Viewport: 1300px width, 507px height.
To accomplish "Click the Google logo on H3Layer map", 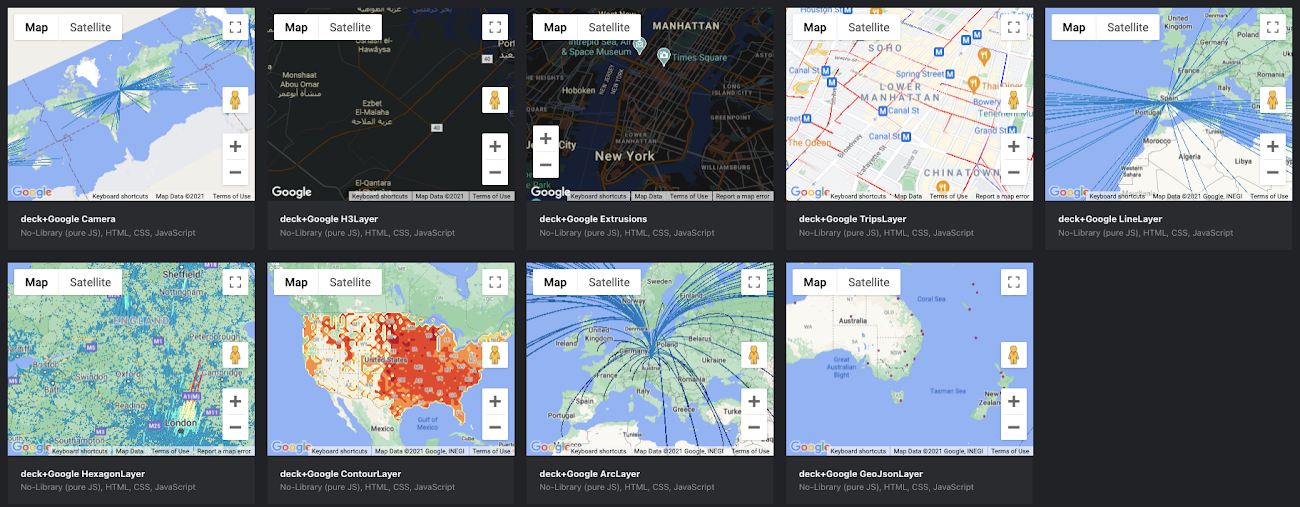I will tap(292, 192).
